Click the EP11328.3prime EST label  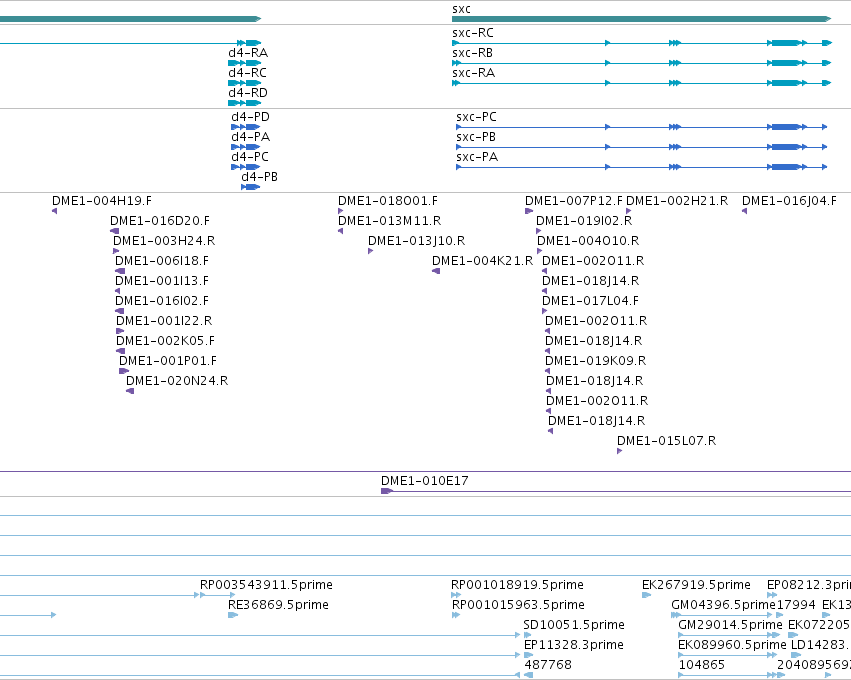click(x=574, y=646)
